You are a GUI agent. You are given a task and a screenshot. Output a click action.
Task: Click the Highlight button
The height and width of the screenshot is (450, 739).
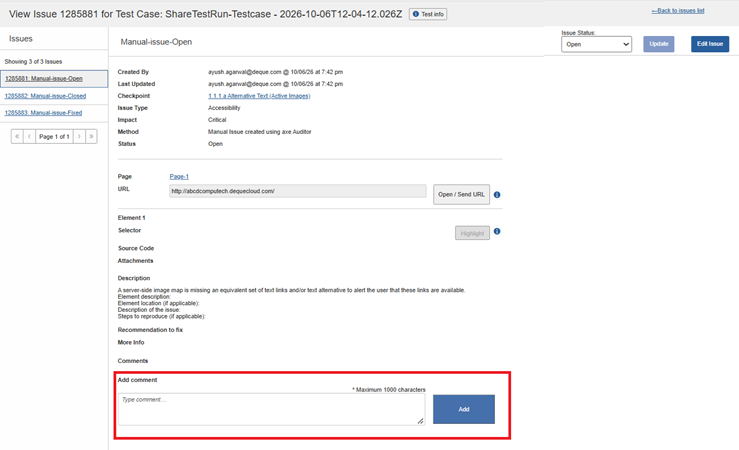472,233
